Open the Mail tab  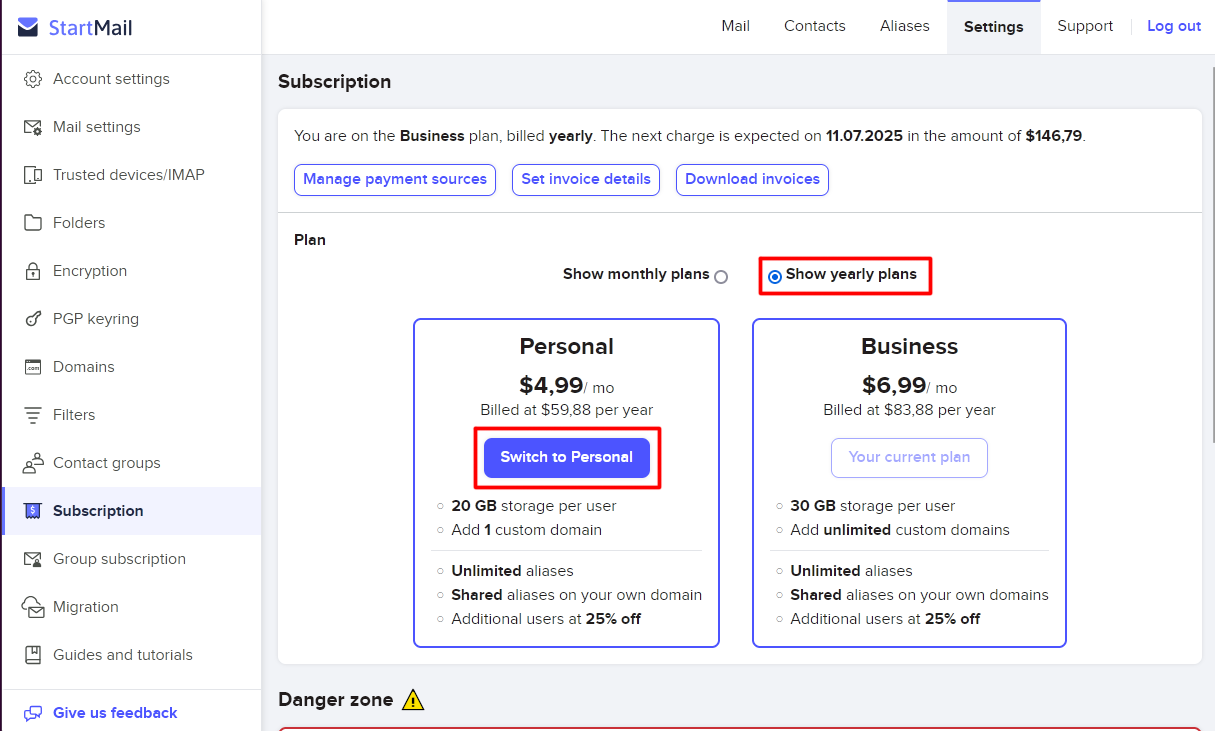(x=736, y=26)
